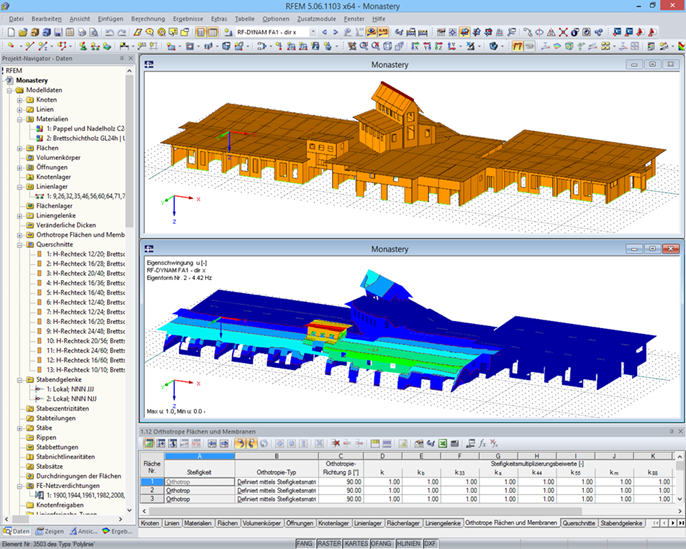Collapse the Querschnitte tree node
Viewport: 686px width, 549px height.
coord(20,245)
